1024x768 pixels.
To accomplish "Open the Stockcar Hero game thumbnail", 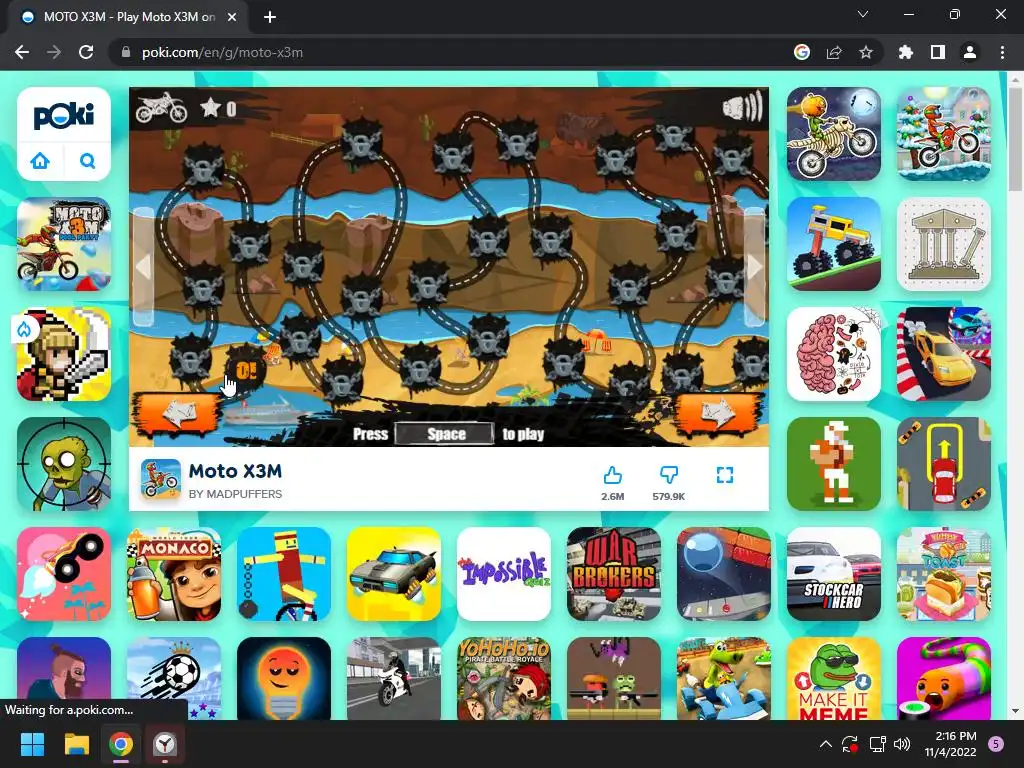I will [834, 574].
